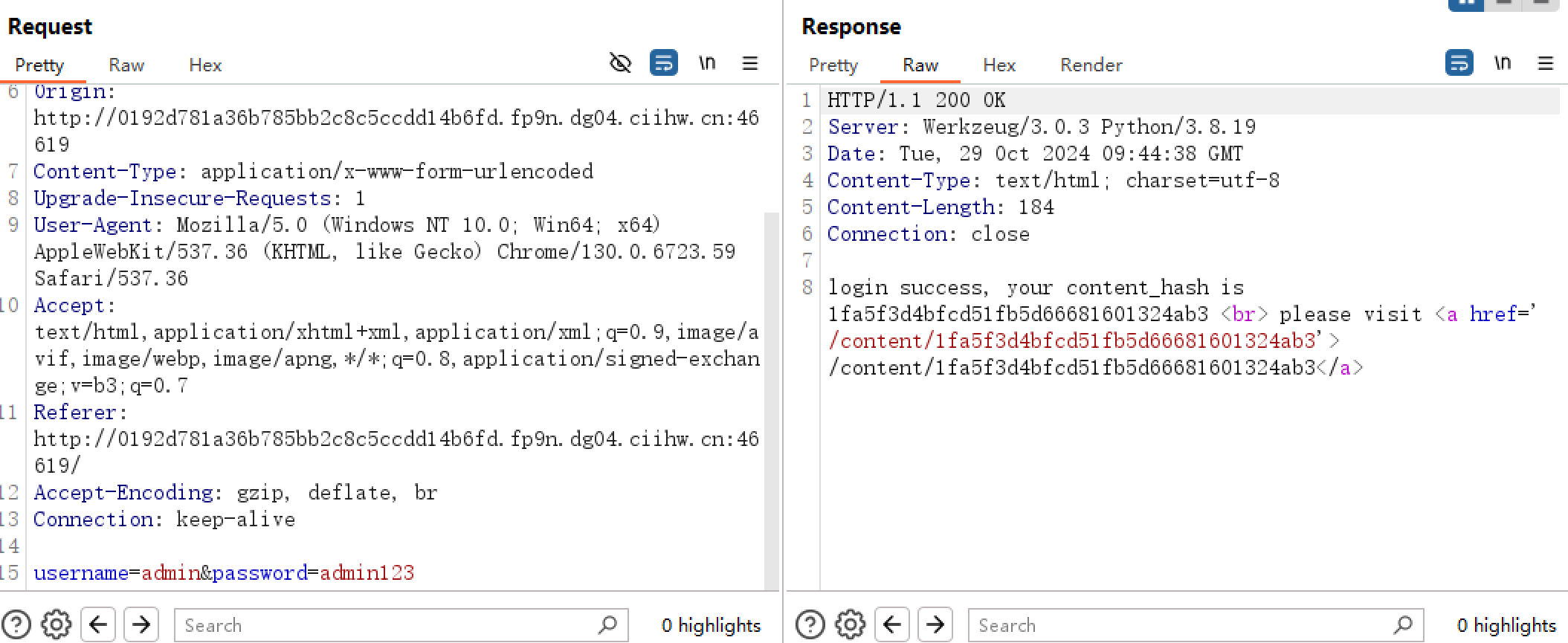Go to previous match in Request search

[98, 624]
